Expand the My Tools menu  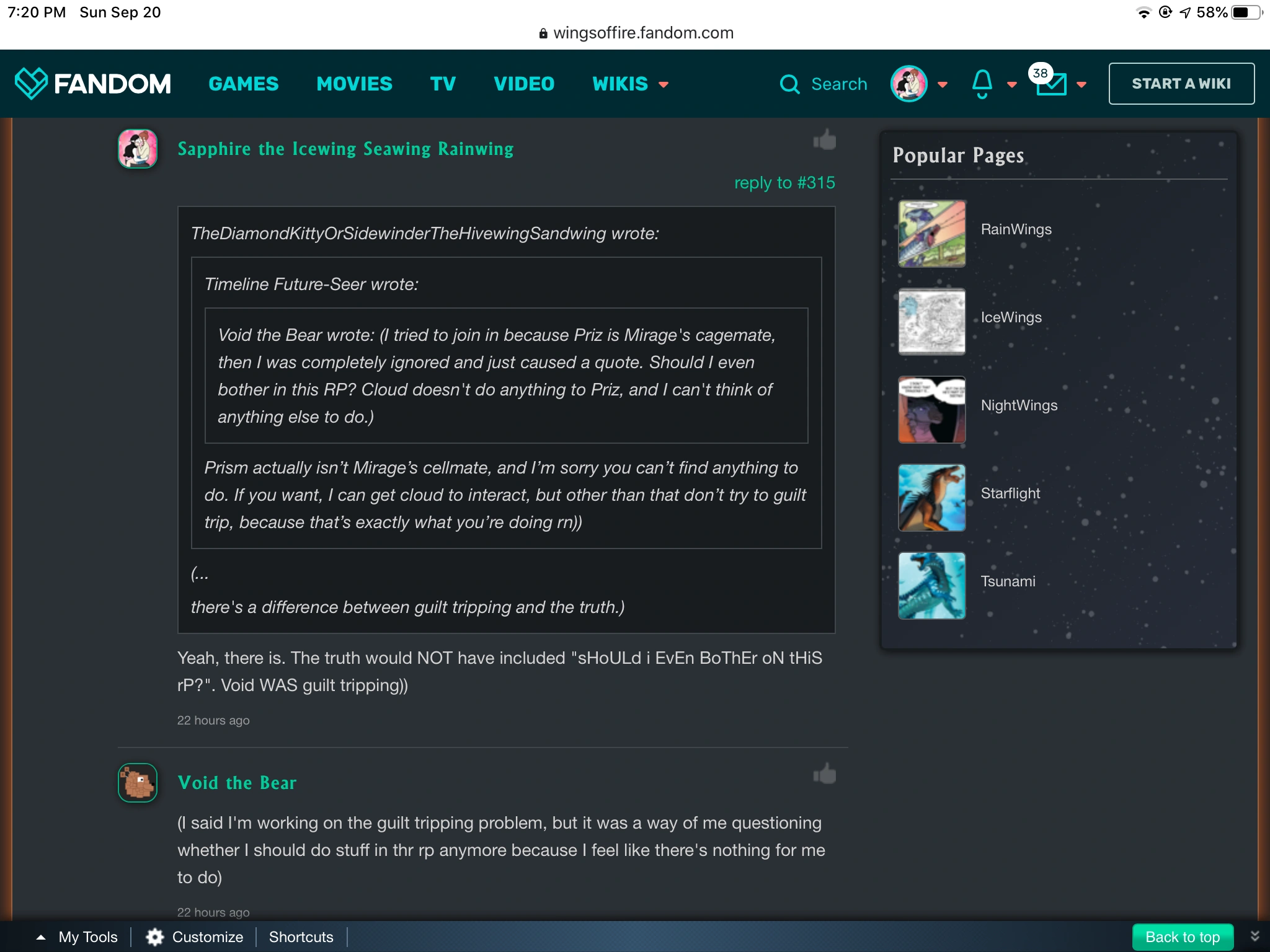click(77, 937)
